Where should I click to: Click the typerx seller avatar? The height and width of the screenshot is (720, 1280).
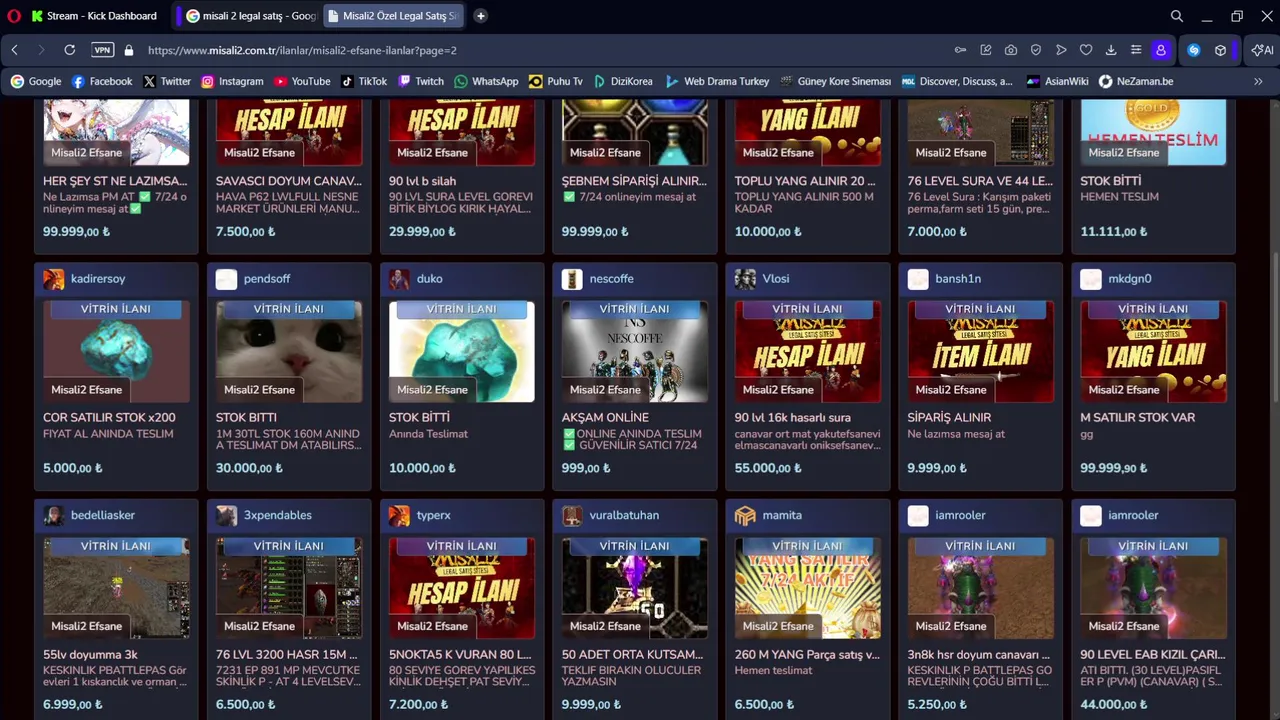[399, 516]
